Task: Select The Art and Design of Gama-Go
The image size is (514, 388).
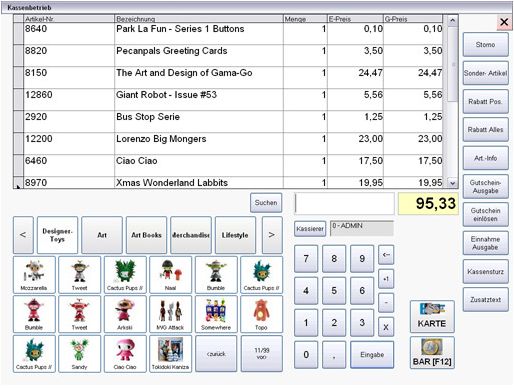Action: pos(228,77)
